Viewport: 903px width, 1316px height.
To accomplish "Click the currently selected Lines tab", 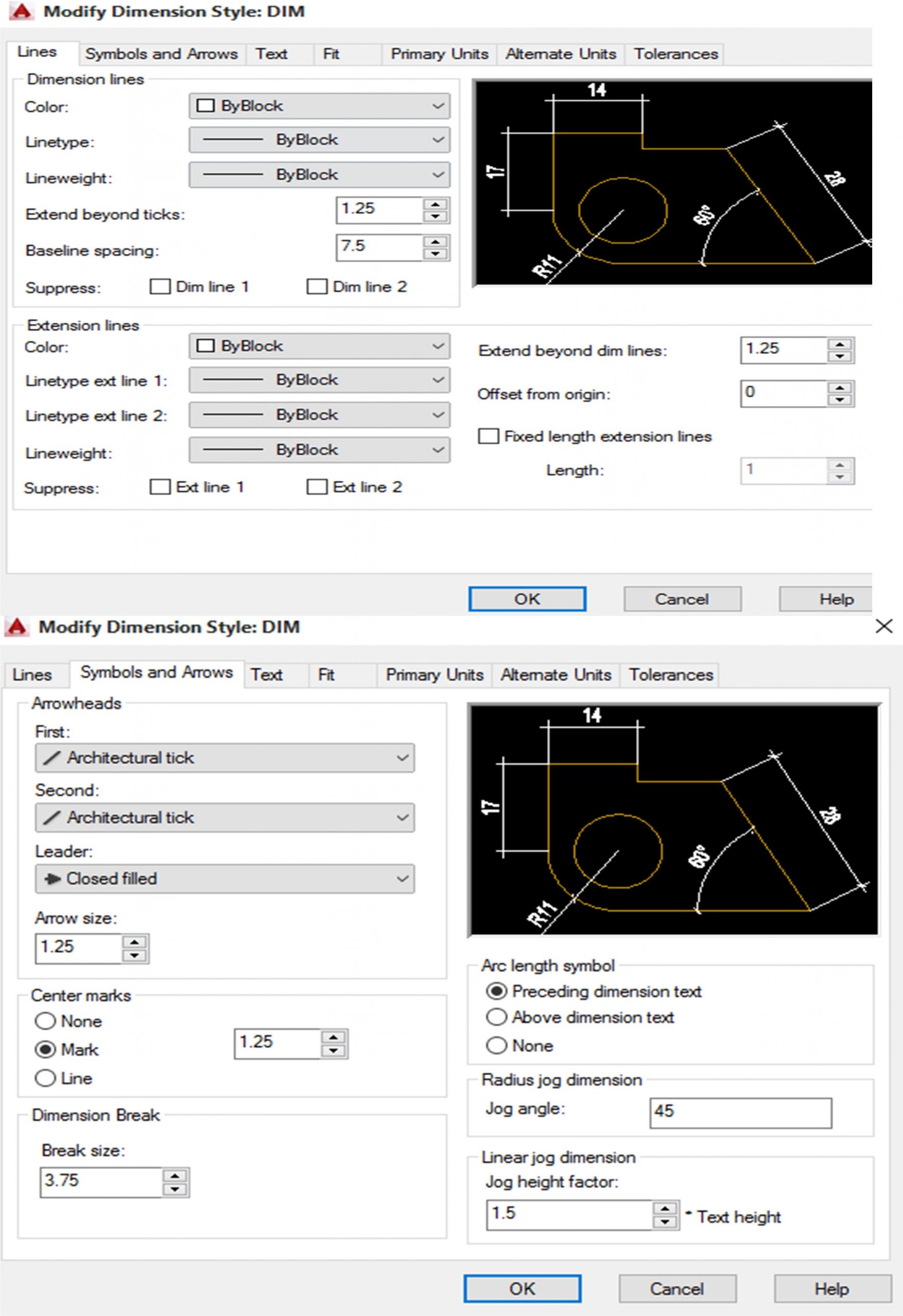I will 37,52.
